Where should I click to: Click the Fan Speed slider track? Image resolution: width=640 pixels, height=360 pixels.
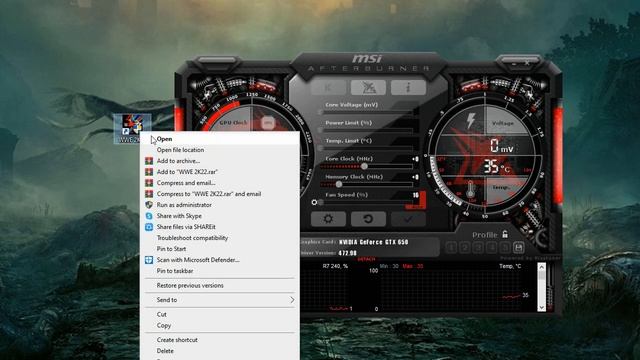[x=366, y=202]
